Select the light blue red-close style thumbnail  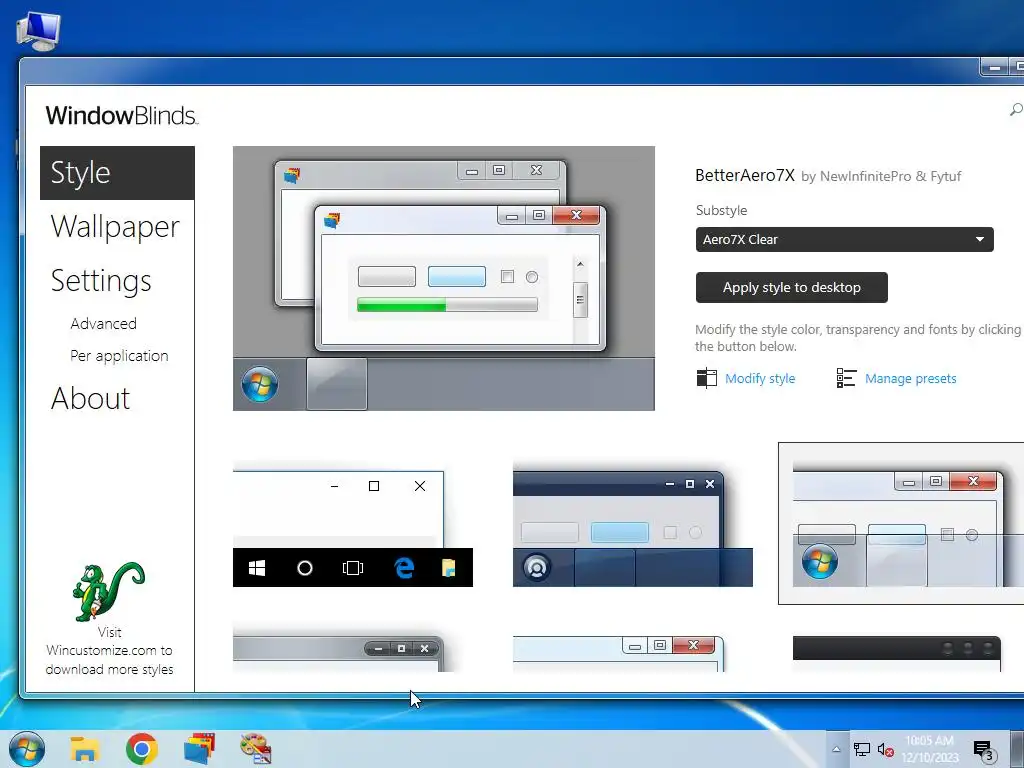(x=618, y=653)
